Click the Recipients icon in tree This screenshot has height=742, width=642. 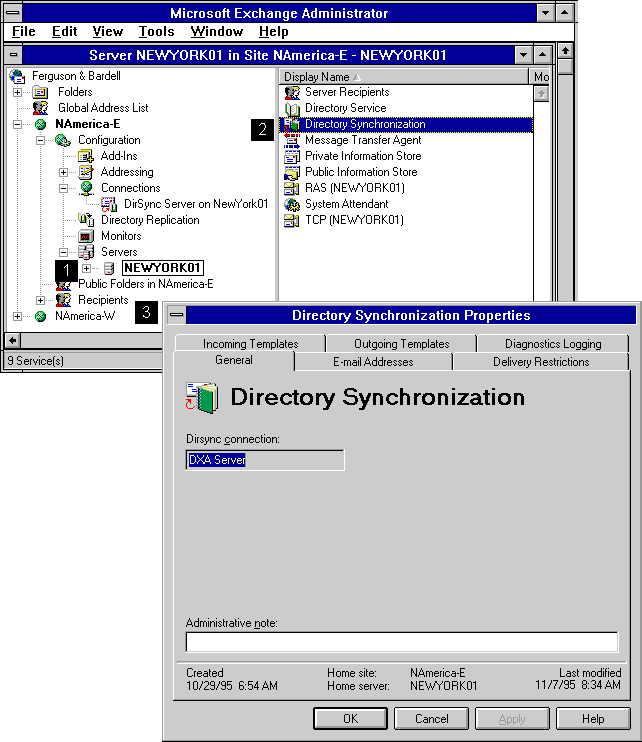tap(63, 300)
